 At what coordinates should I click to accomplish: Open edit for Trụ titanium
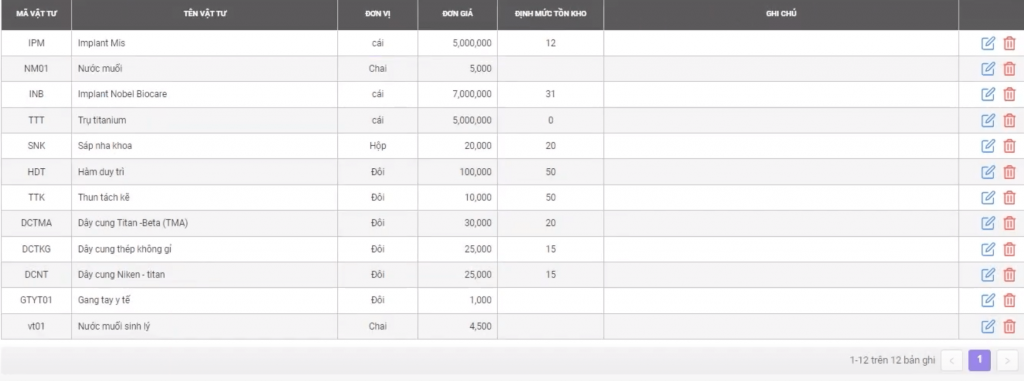(x=988, y=120)
